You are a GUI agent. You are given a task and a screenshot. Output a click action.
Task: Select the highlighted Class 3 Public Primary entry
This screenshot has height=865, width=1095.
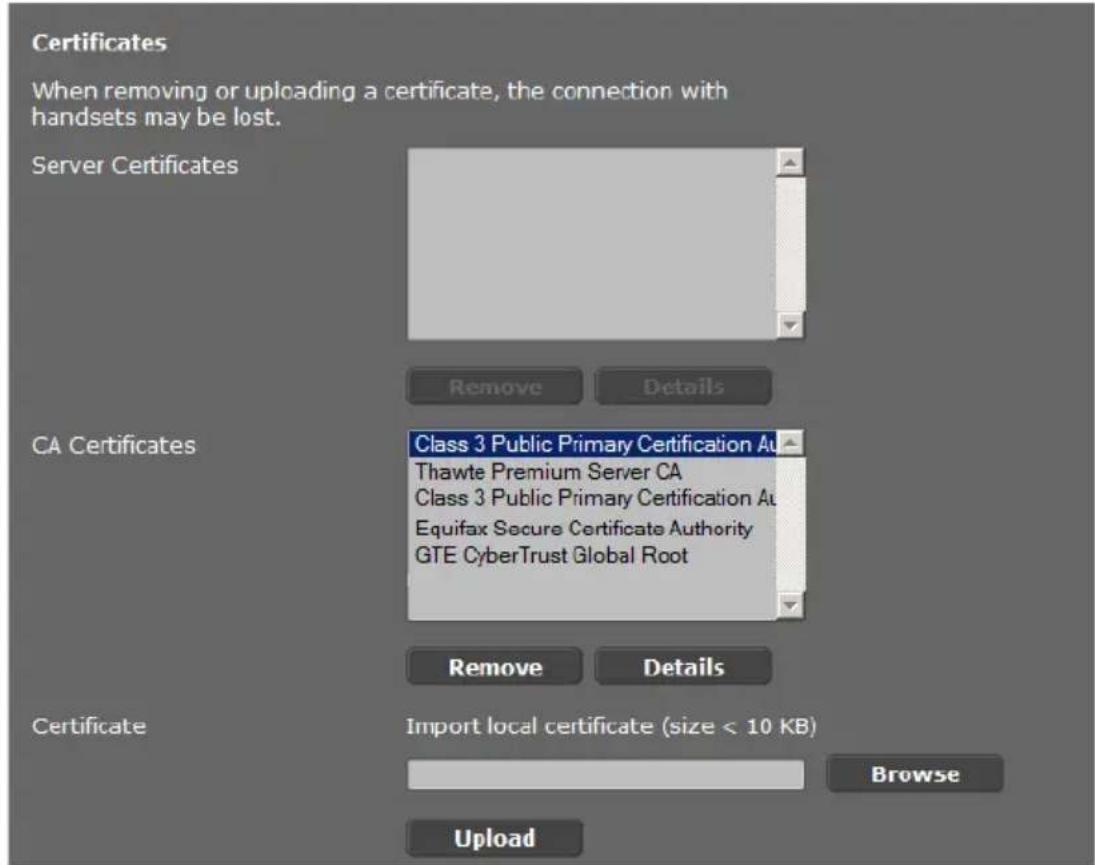(593, 444)
